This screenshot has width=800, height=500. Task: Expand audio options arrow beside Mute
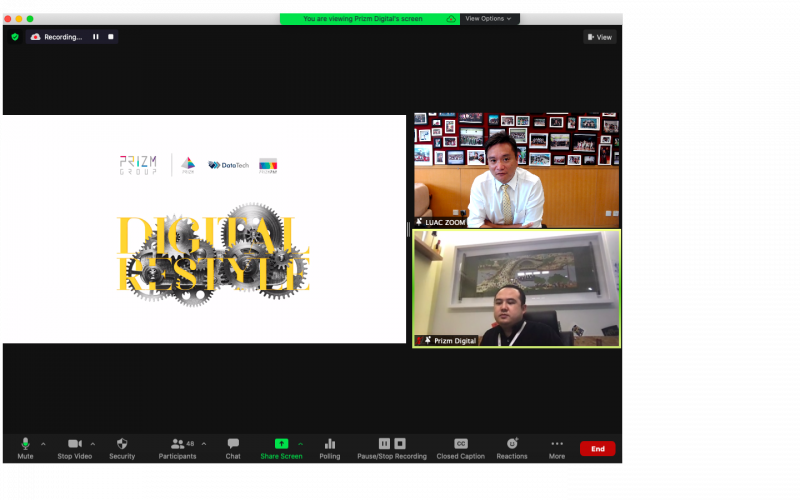(43, 444)
